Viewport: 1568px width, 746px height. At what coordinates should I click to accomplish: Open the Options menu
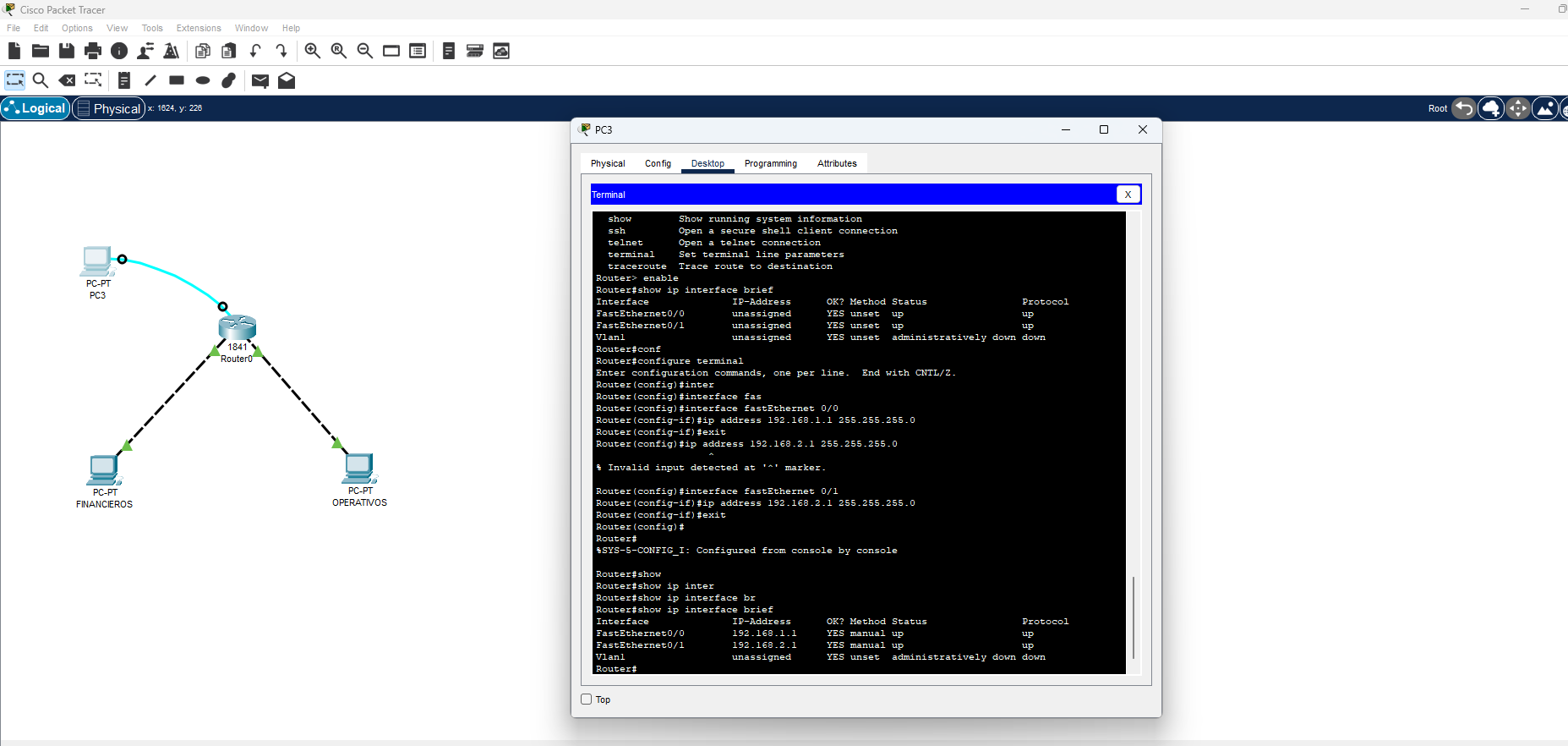point(77,28)
